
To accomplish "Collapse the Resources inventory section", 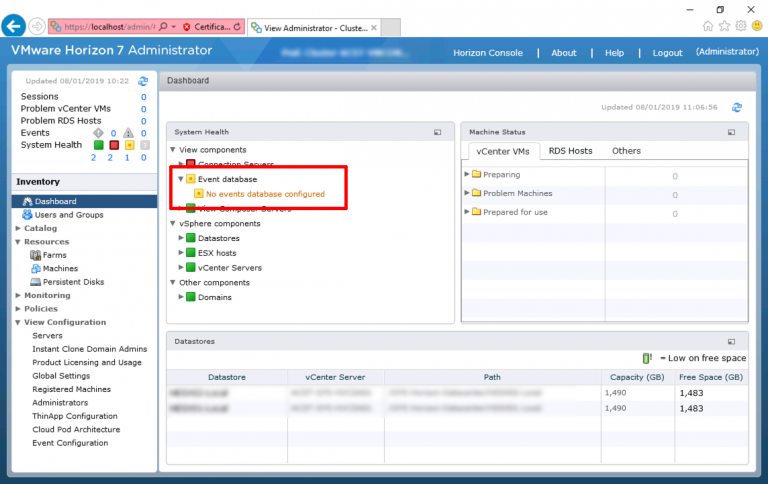I will pos(18,242).
